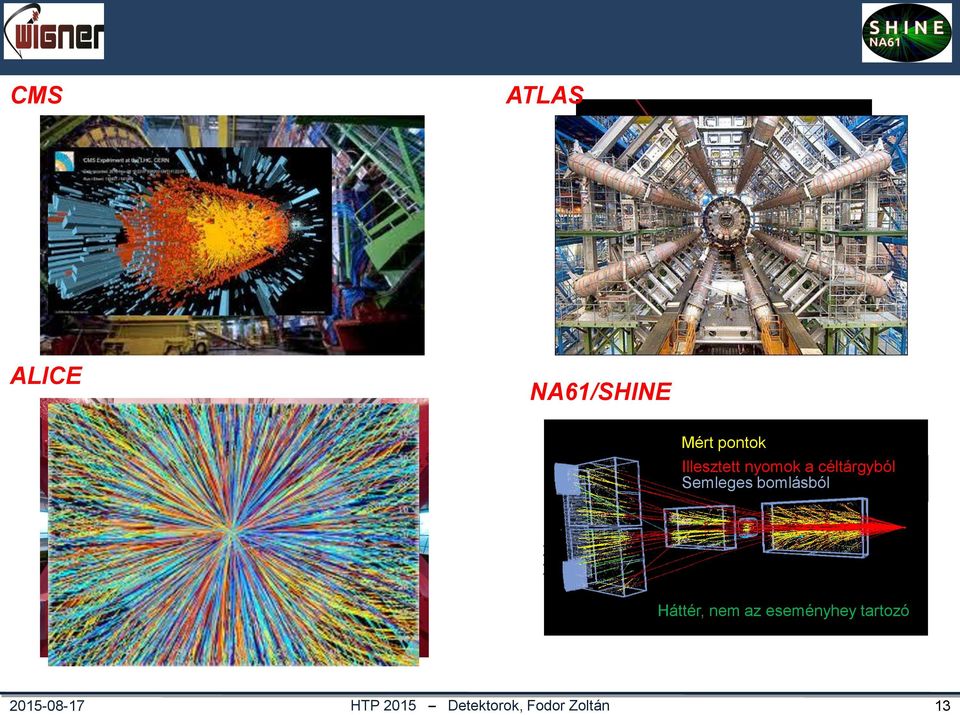Click 'CMS Experiment at the LHC, CERN' caption
The width and height of the screenshot is (960, 715).
[126, 160]
